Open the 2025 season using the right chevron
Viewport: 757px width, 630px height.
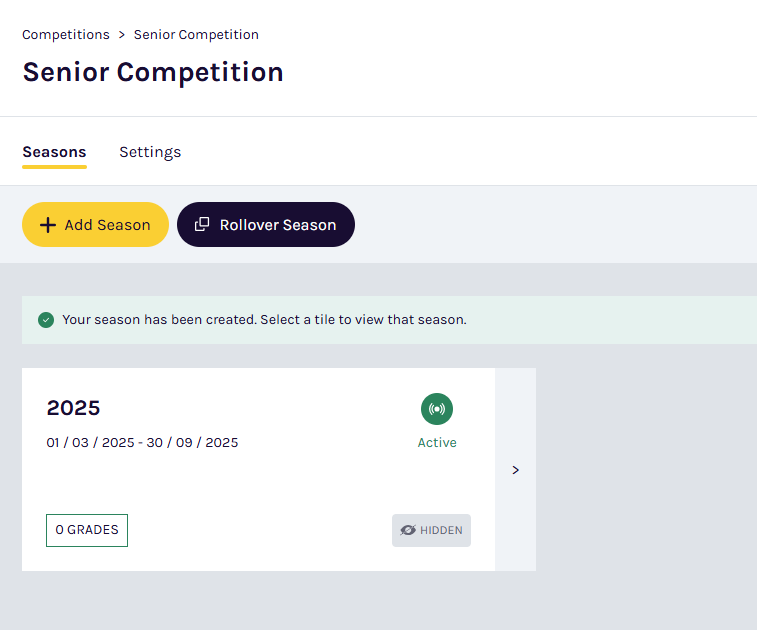pyautogui.click(x=515, y=470)
